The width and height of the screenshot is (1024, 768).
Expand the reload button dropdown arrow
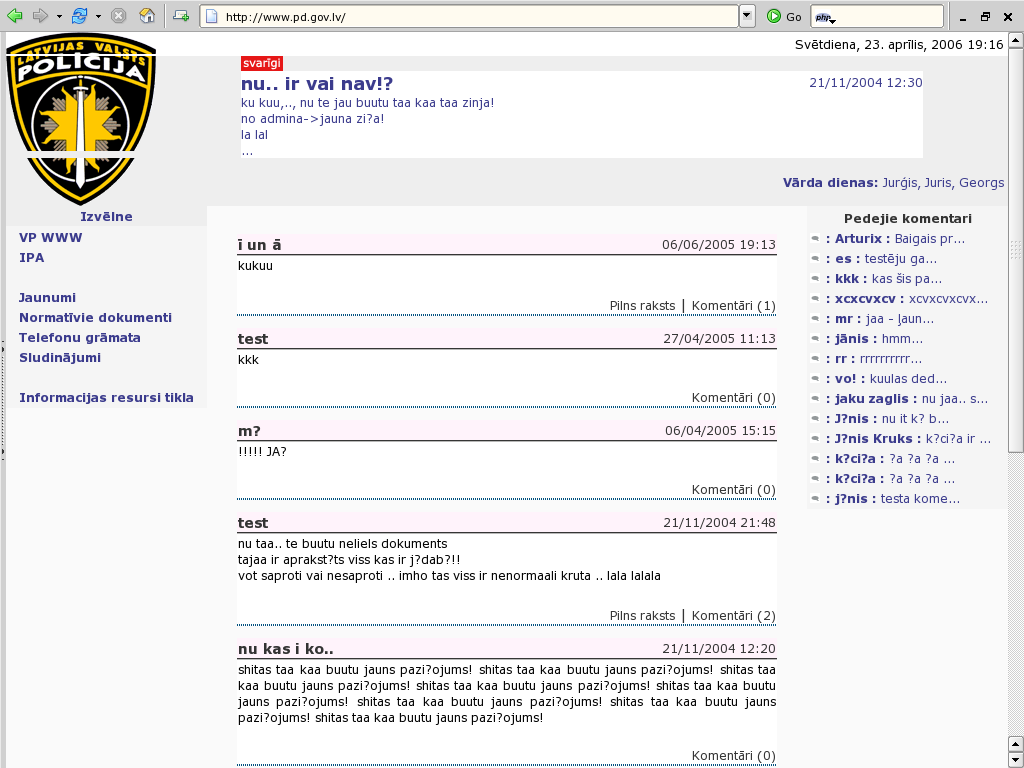coord(98,16)
